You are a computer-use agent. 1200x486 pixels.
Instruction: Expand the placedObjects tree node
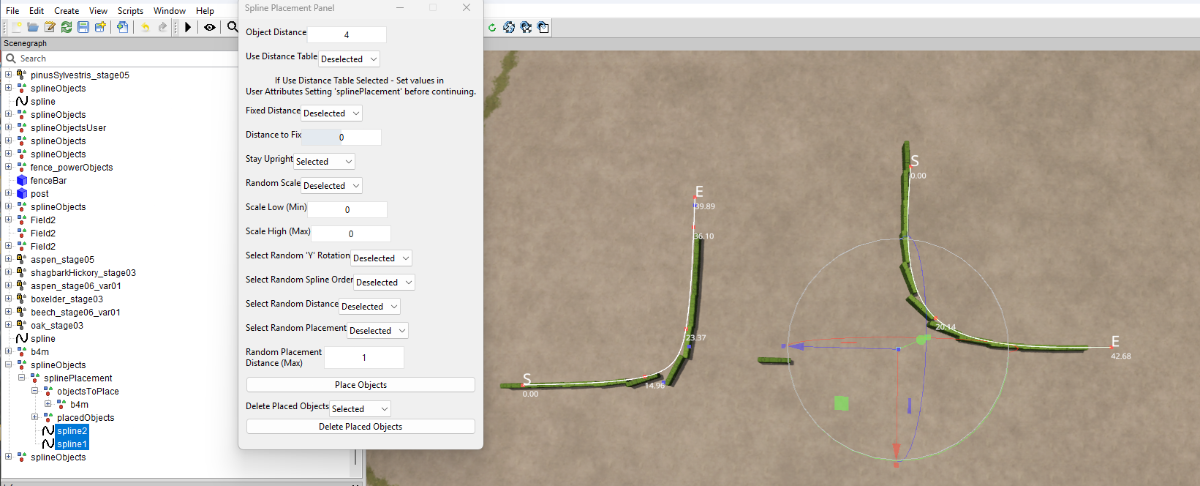[35, 417]
